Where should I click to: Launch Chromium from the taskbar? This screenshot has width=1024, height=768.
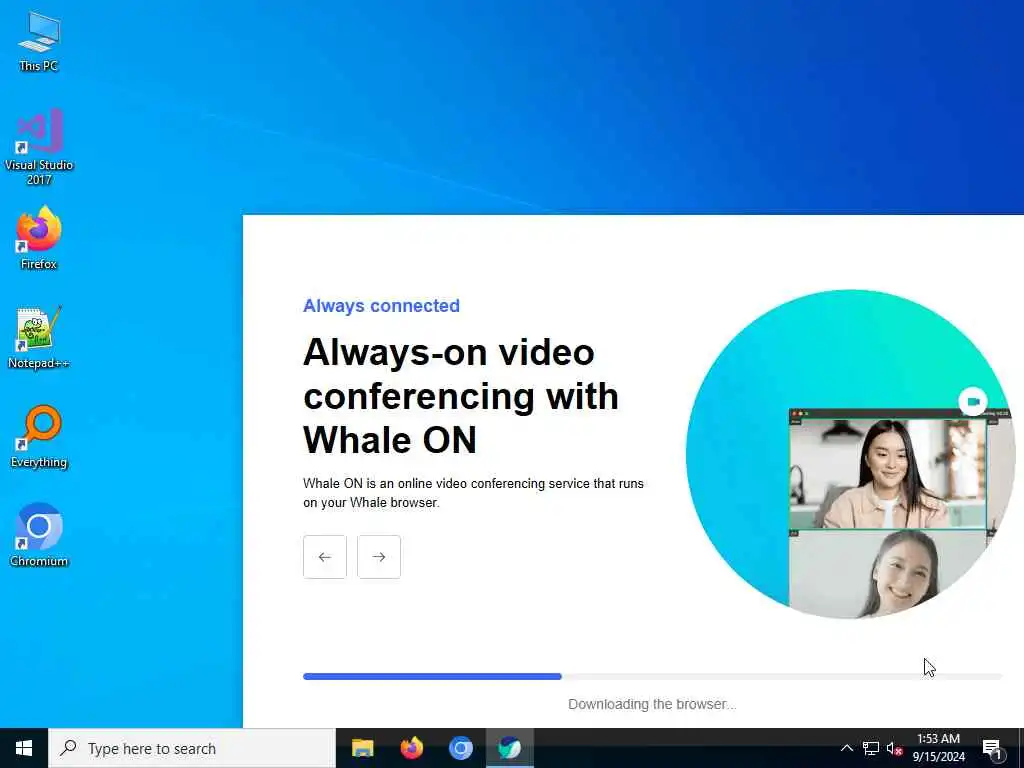tap(460, 748)
